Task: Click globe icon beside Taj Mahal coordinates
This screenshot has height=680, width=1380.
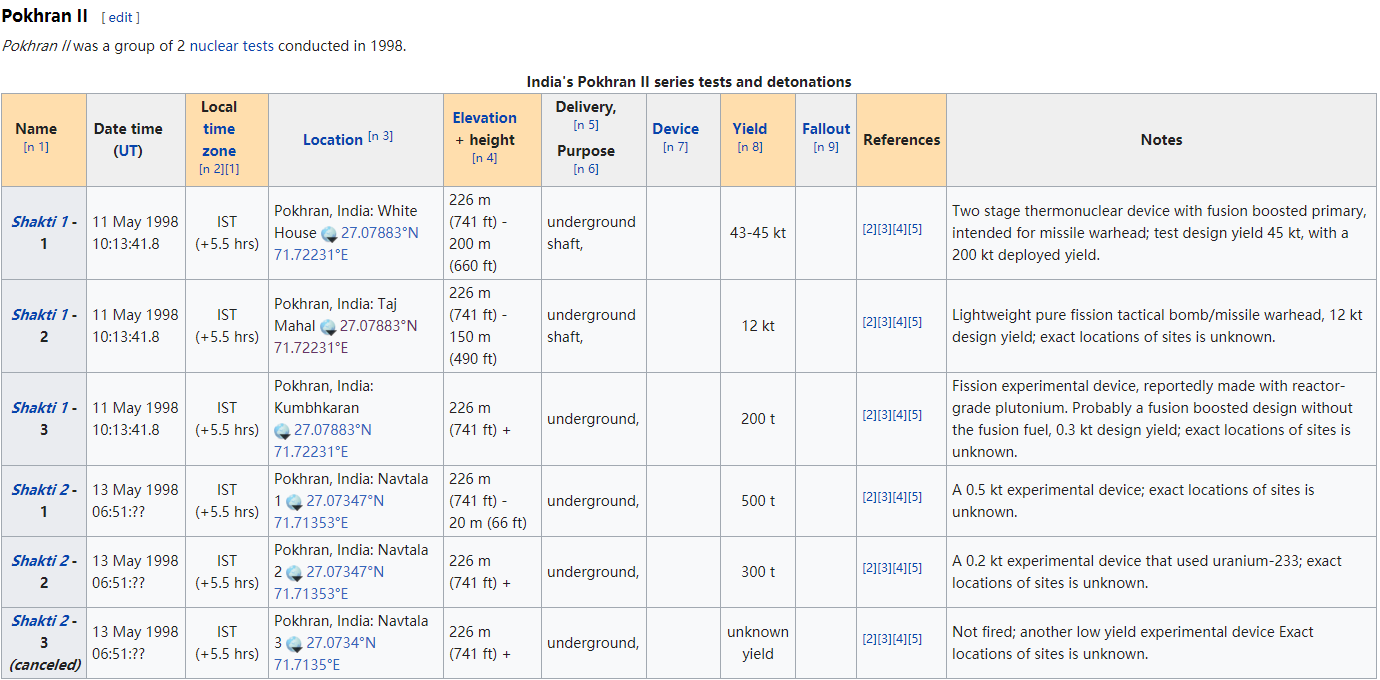Action: pos(329,327)
